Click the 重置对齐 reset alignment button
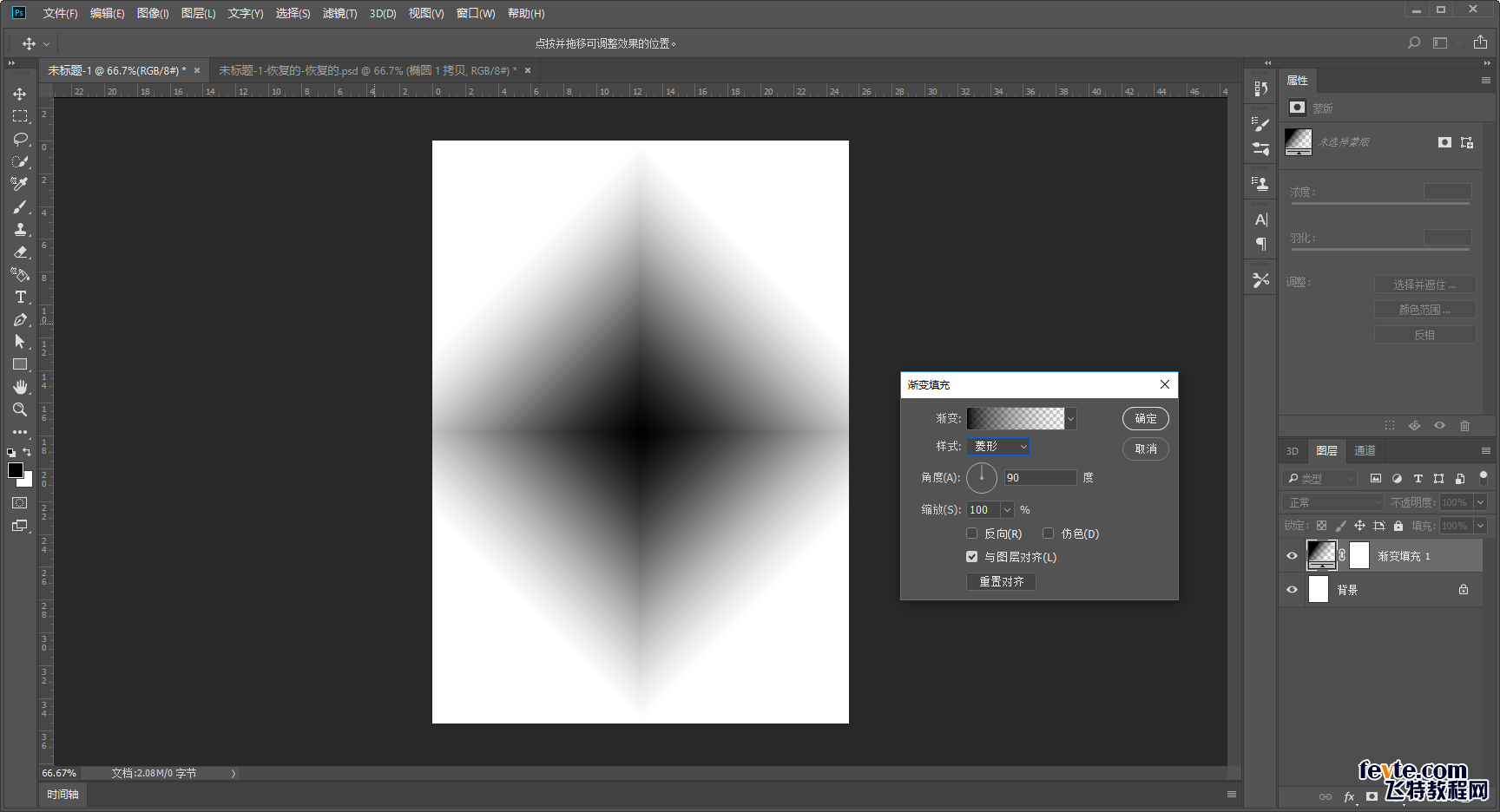The width and height of the screenshot is (1500, 812). [x=1002, y=581]
